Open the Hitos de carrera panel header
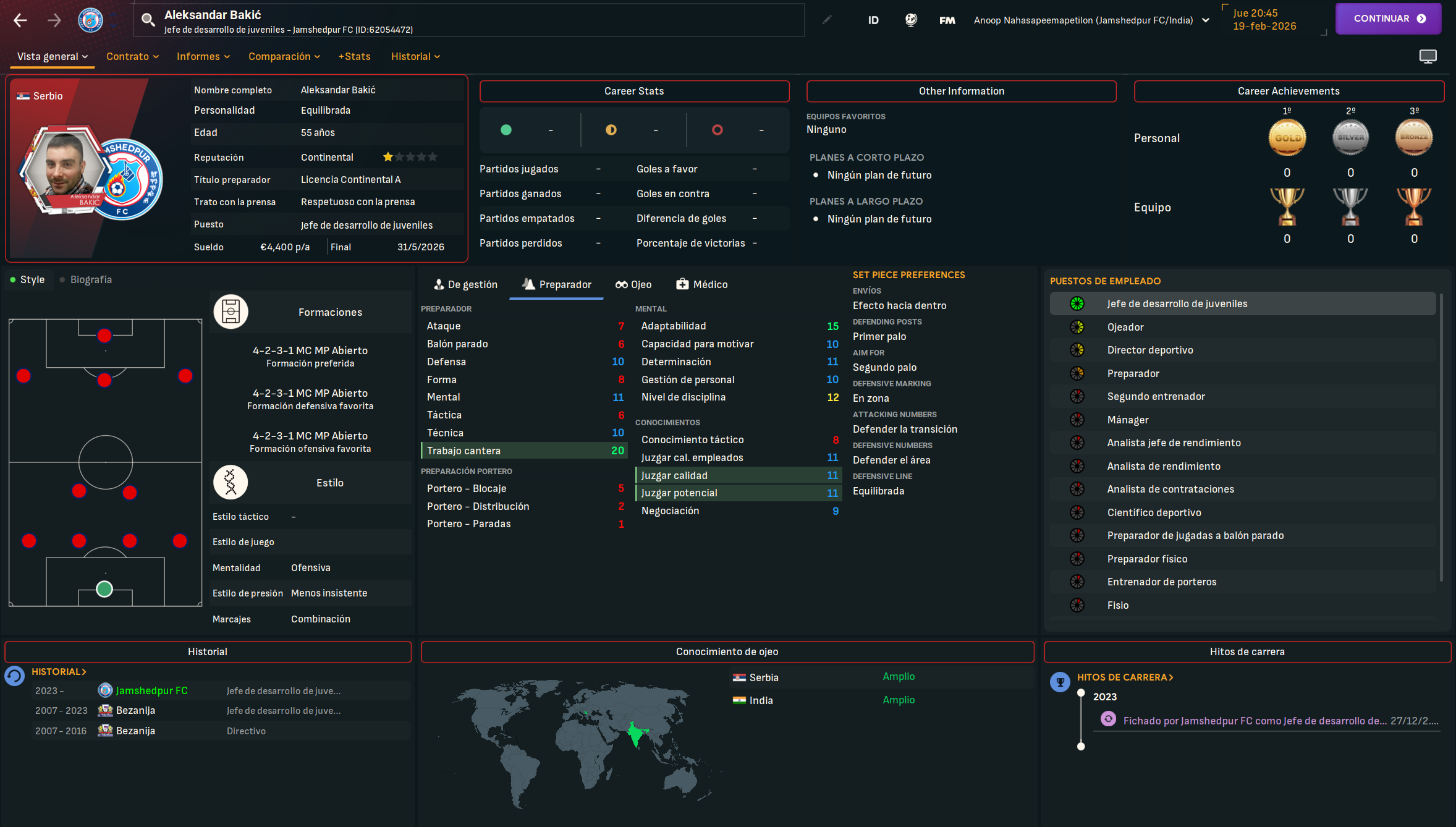This screenshot has width=1456, height=827. (1247, 651)
